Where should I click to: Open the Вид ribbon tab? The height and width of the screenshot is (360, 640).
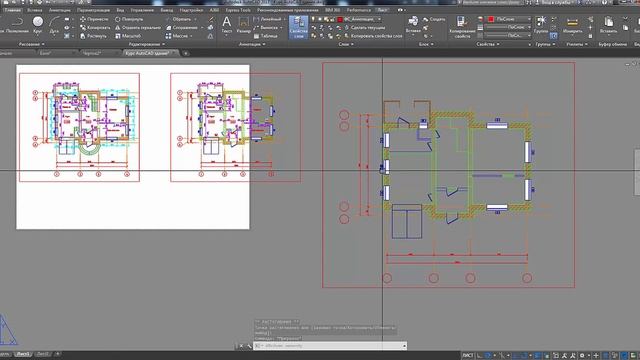pyautogui.click(x=120, y=10)
